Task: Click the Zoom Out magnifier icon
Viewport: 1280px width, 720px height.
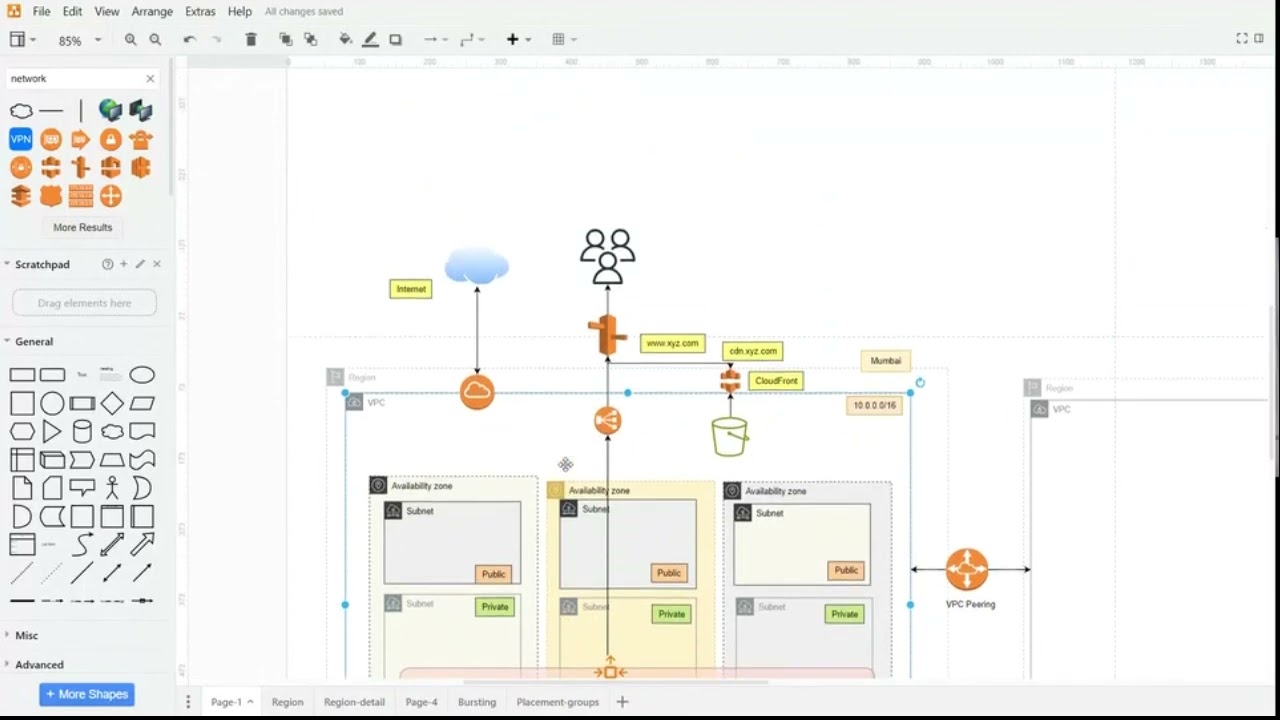Action: coord(155,40)
